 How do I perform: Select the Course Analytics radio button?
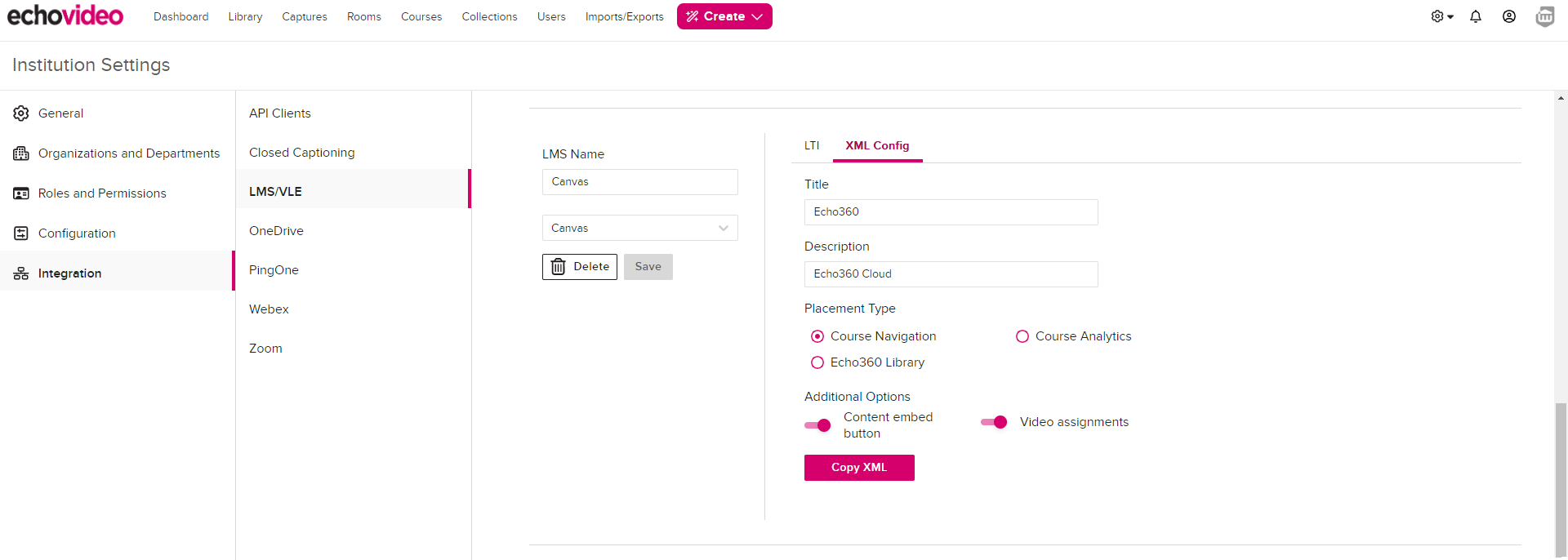pyautogui.click(x=1022, y=336)
